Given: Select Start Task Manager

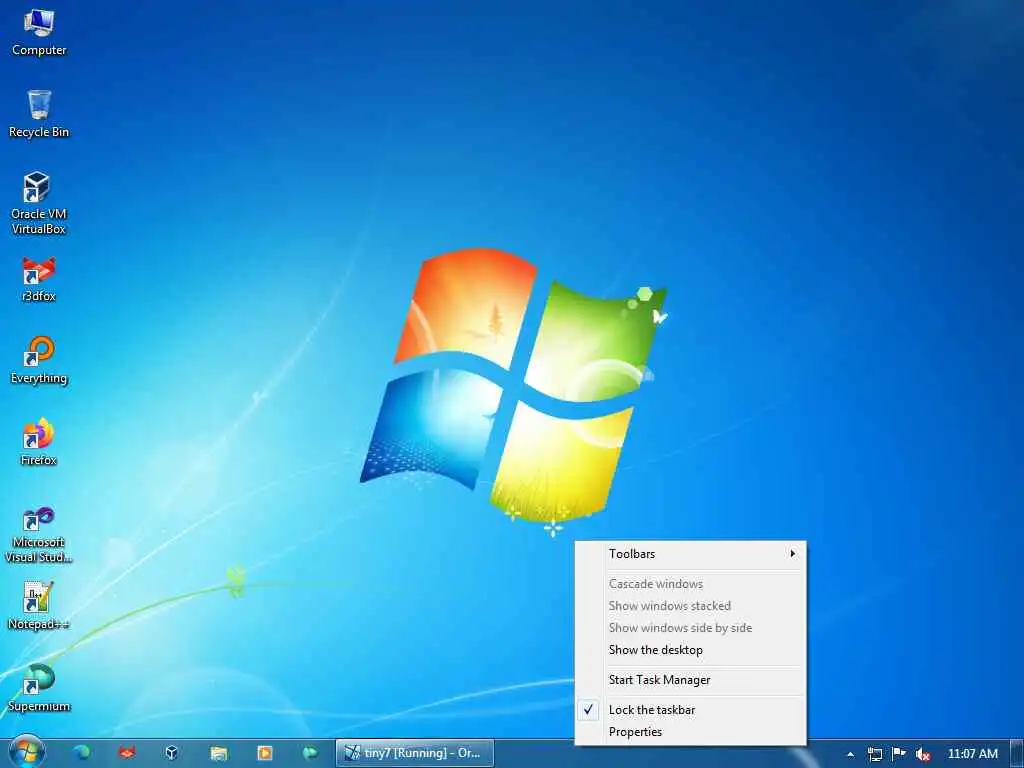Looking at the screenshot, I should tap(690, 680).
